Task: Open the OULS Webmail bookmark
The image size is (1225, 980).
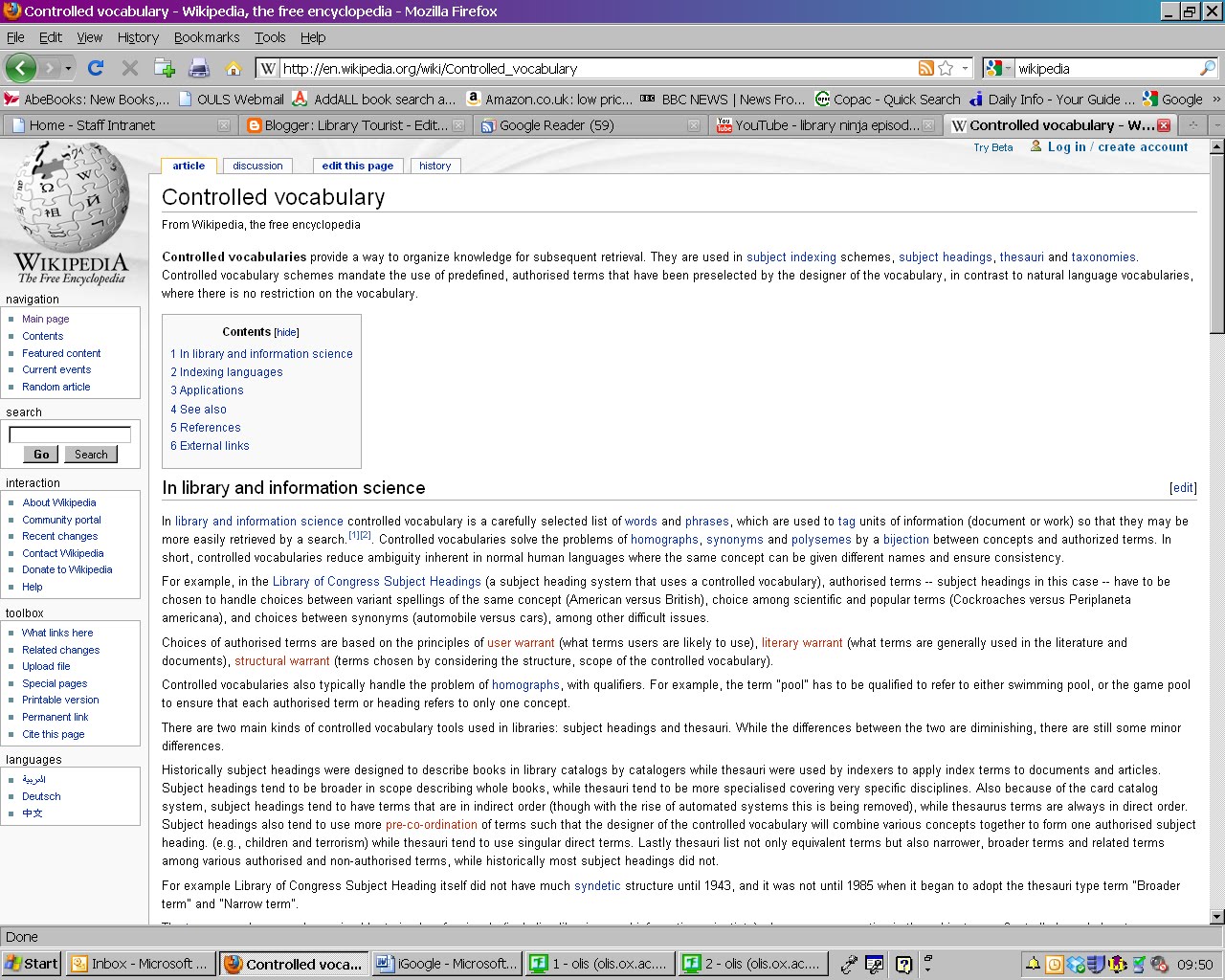Action: 231,99
